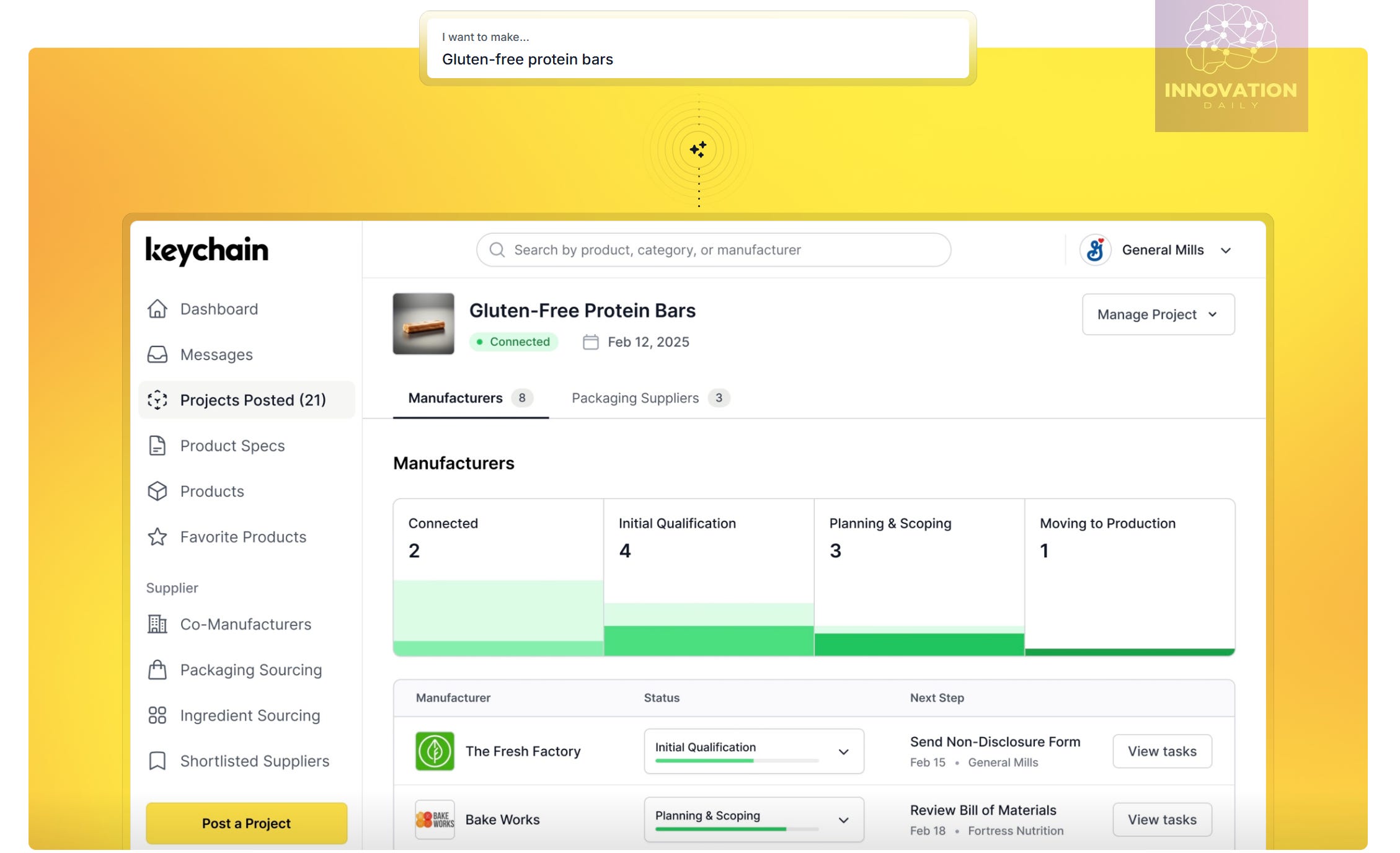Open Bake Works Planning & Scoping dropdown
The width and height of the screenshot is (1400, 853).
843,820
